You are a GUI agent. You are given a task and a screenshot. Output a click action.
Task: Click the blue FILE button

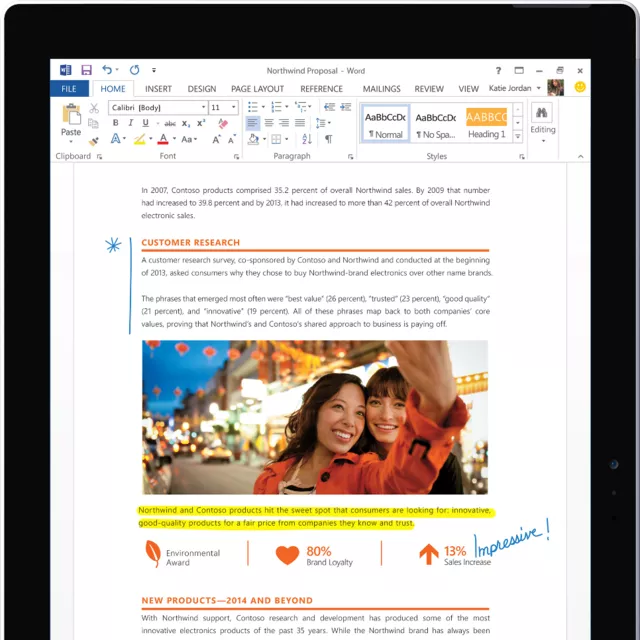69,89
